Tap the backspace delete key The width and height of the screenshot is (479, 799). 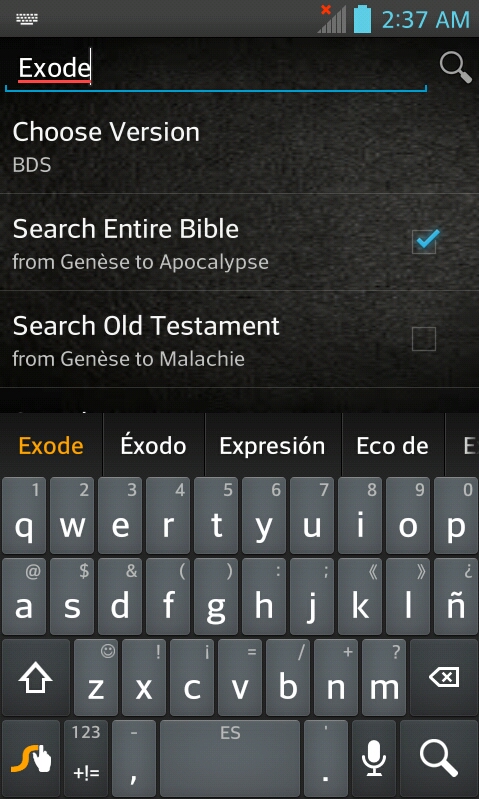point(443,677)
